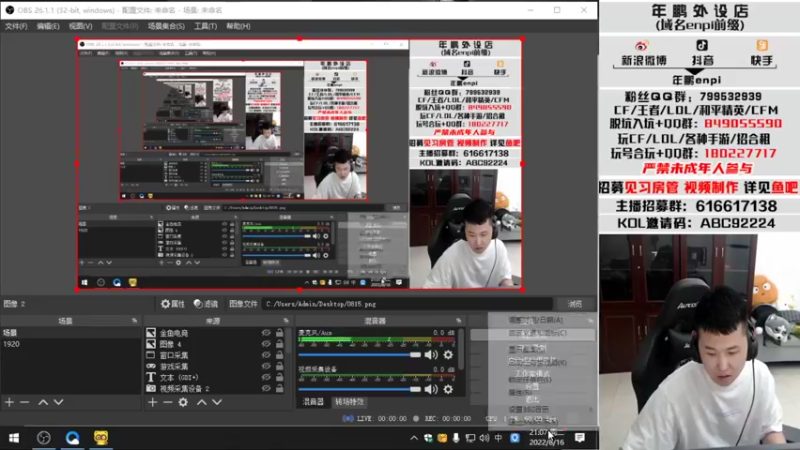This screenshot has height=450, width=800.
Task: Open source 属性 properties
Action: click(173, 304)
